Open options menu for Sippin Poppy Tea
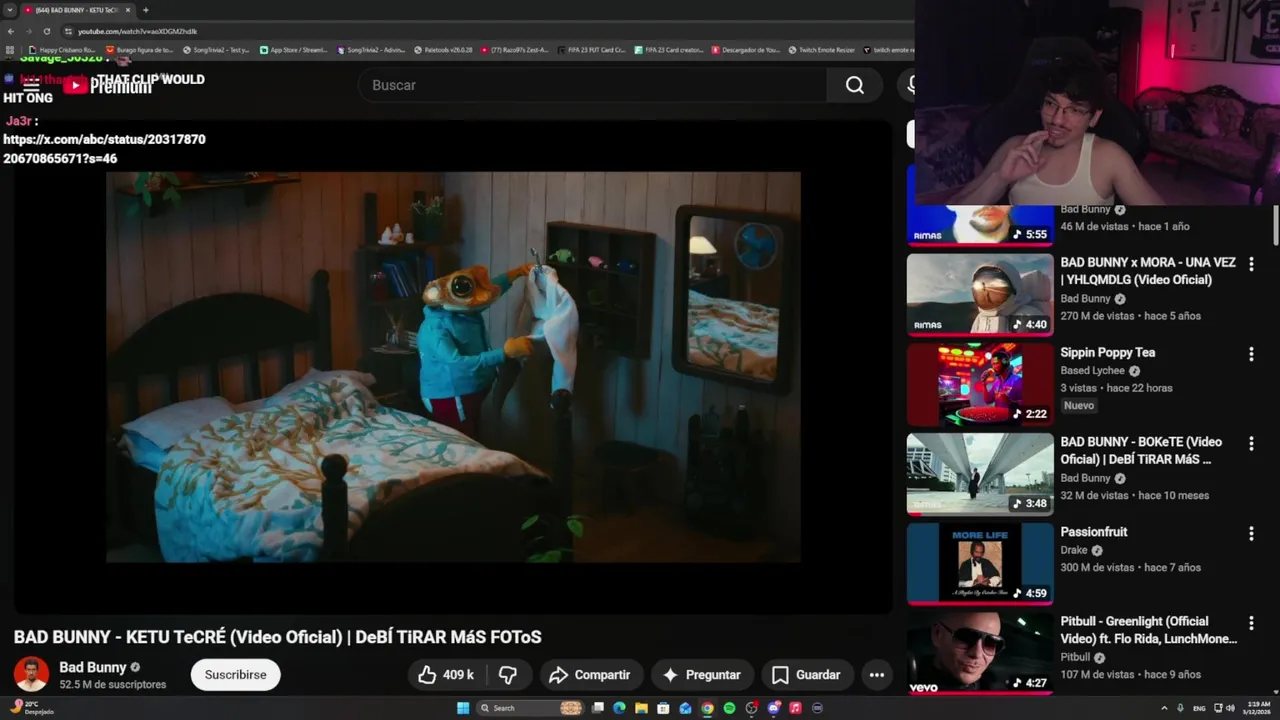 [1251, 354]
